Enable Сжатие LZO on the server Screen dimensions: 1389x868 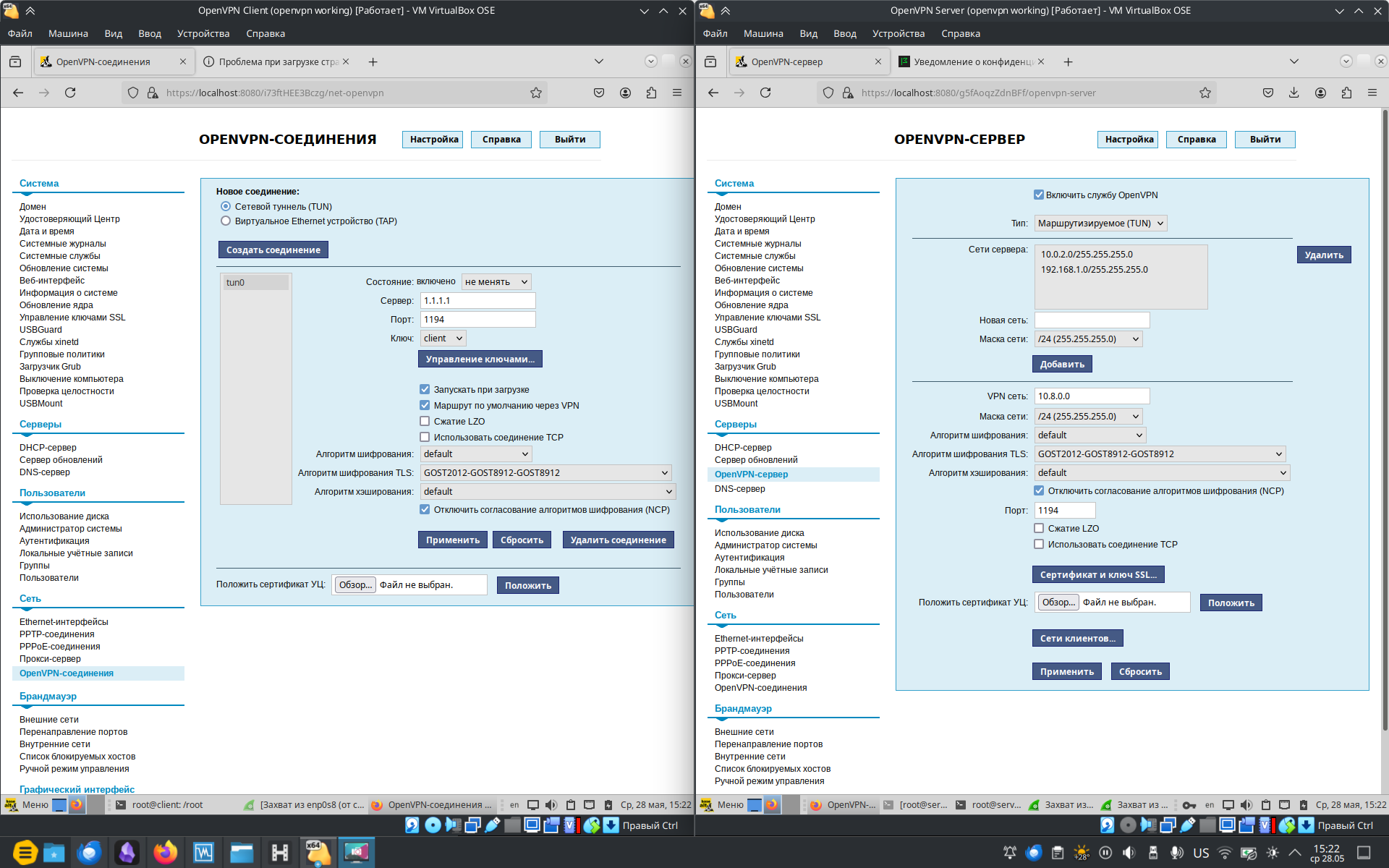[x=1039, y=529]
